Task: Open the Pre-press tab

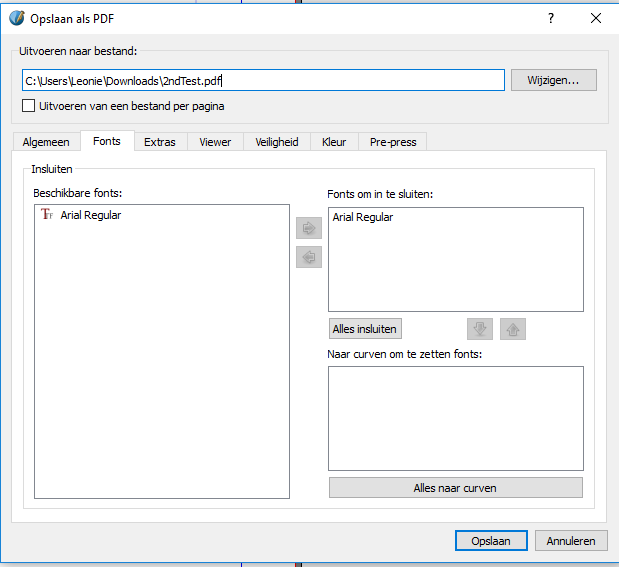Action: click(x=392, y=142)
